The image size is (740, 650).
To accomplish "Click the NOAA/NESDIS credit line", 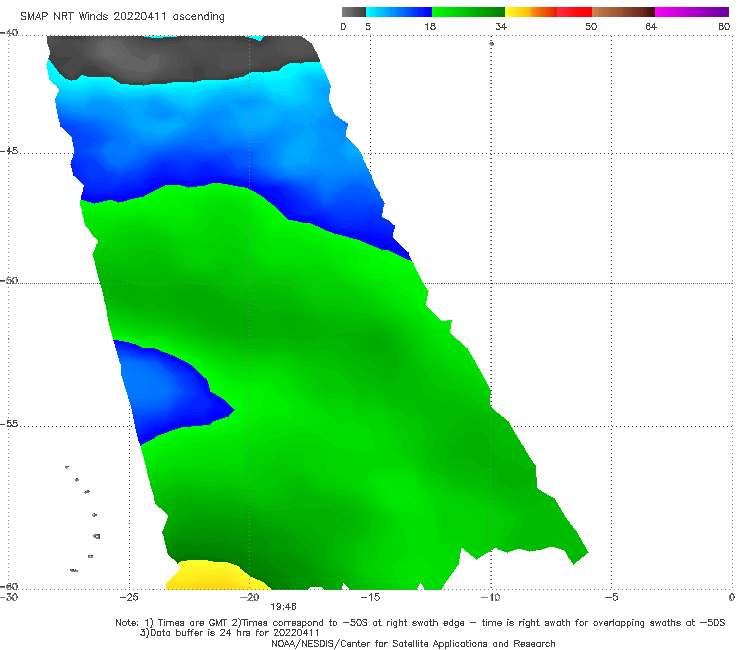I will pyautogui.click(x=413, y=643).
